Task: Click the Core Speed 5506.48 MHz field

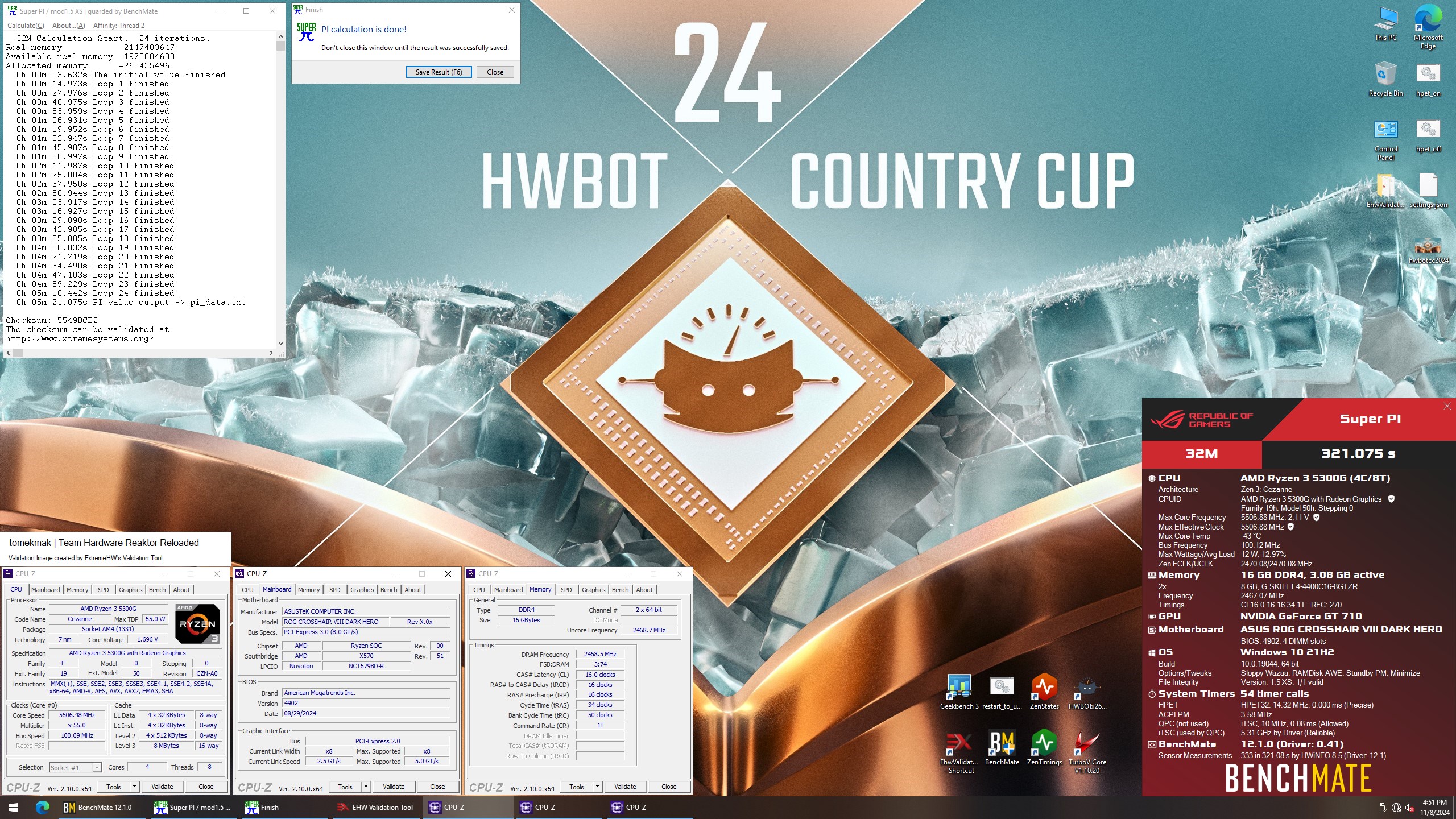Action: [77, 715]
